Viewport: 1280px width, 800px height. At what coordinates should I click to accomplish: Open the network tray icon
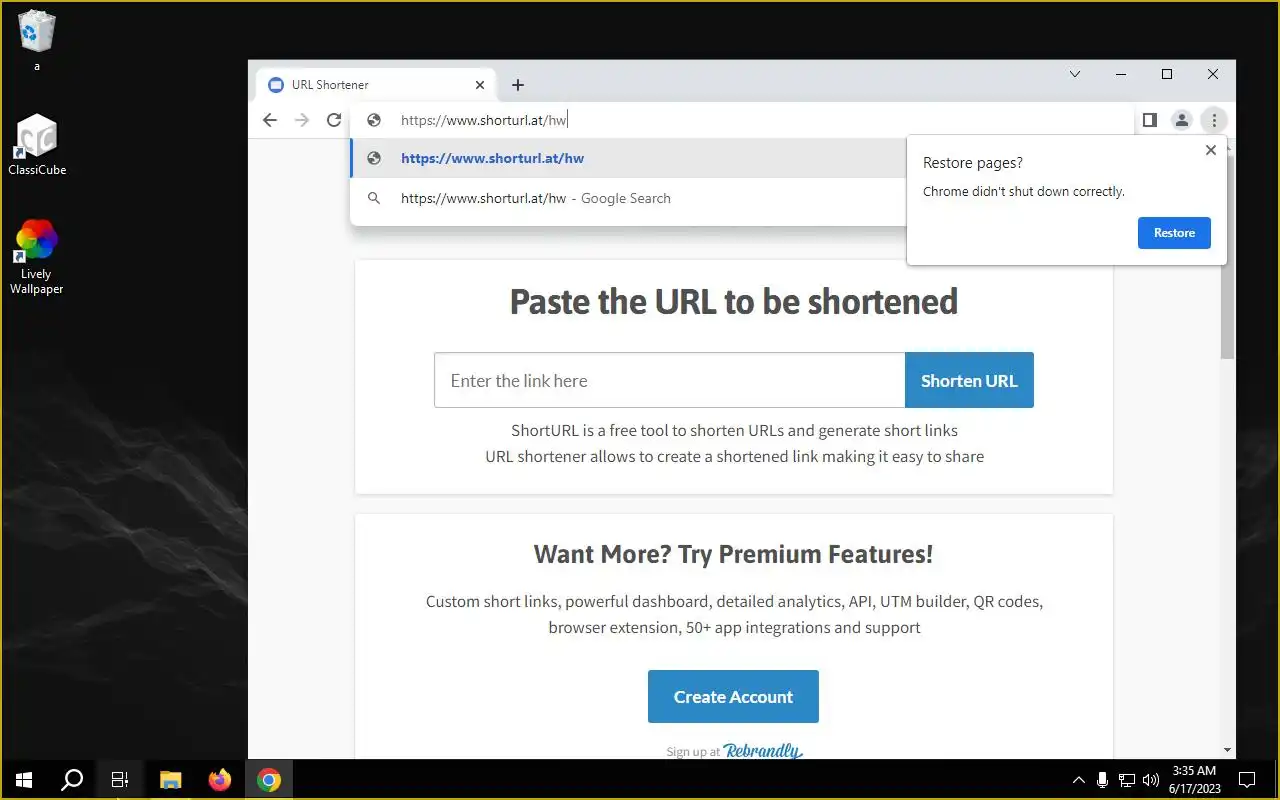tap(1127, 780)
